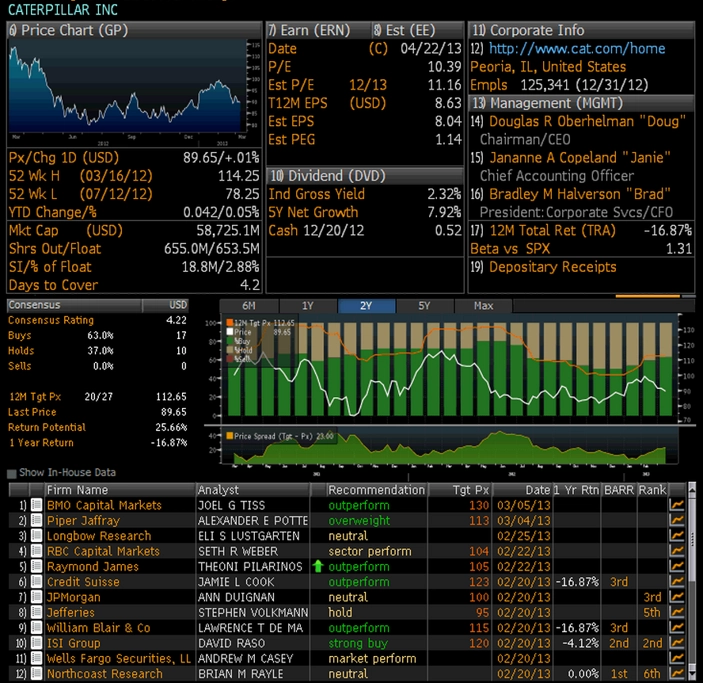This screenshot has width=703, height=683.
Task: Open report document icon for Piper Jaffray
Action: tap(36, 520)
